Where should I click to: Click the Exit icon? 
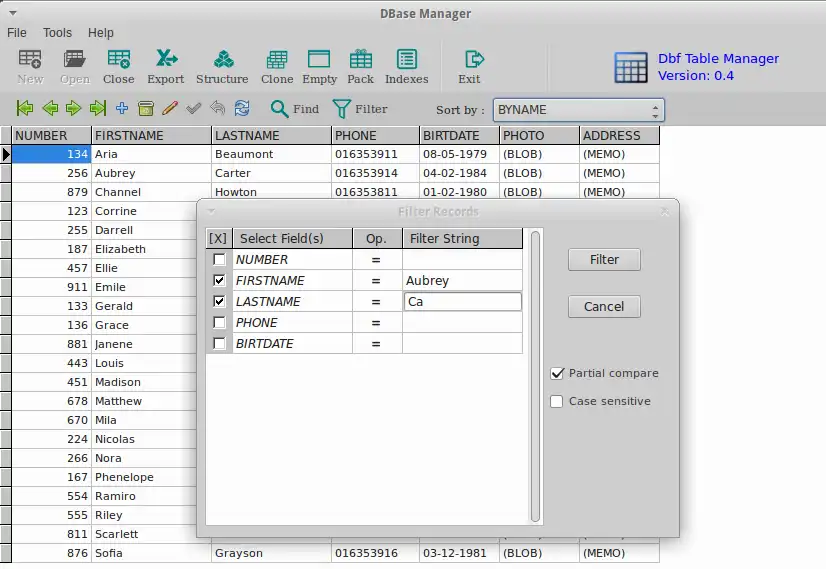point(469,67)
